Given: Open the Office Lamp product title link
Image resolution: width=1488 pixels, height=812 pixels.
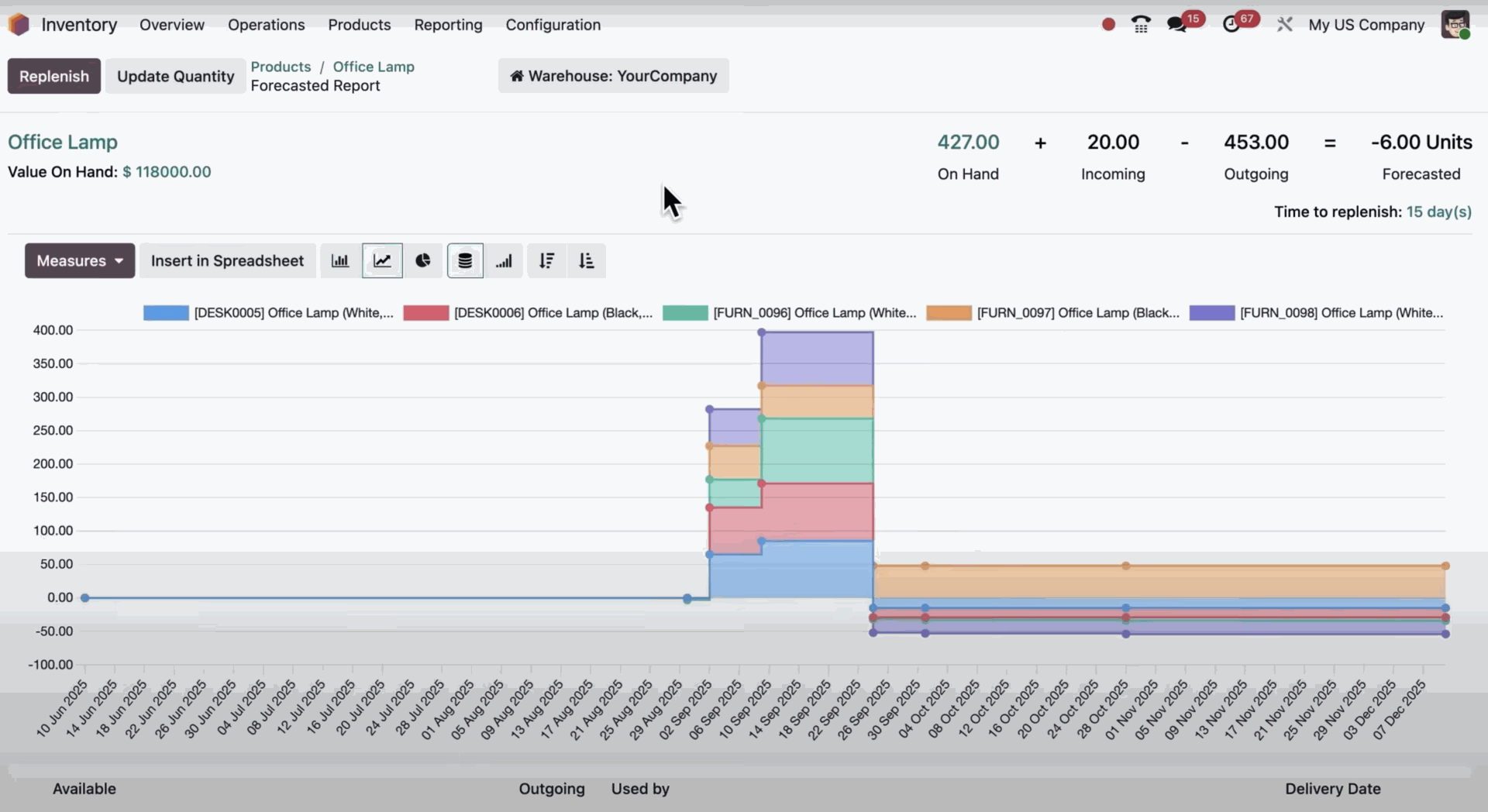Looking at the screenshot, I should tap(63, 142).
